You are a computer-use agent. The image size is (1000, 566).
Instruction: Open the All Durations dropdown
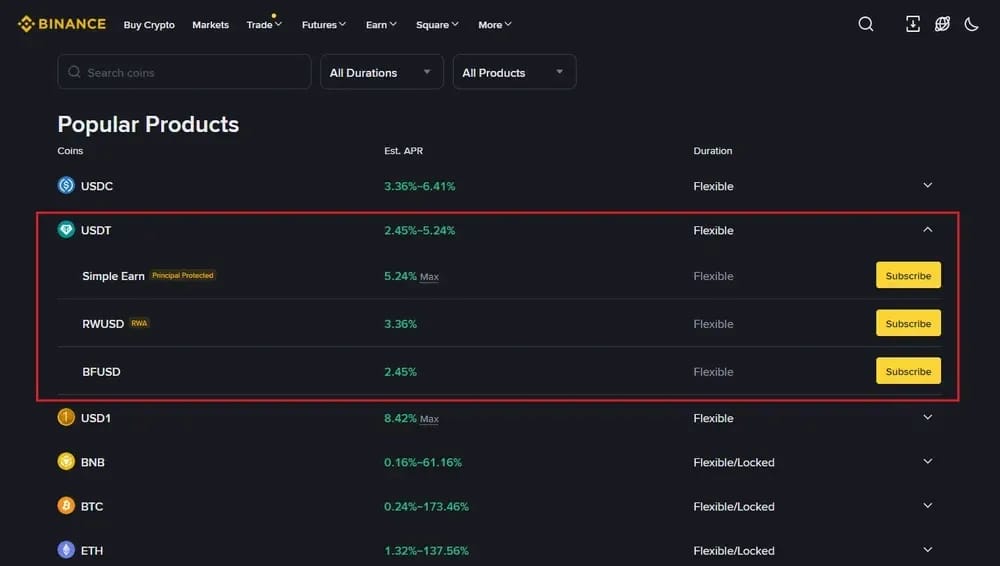(x=381, y=72)
